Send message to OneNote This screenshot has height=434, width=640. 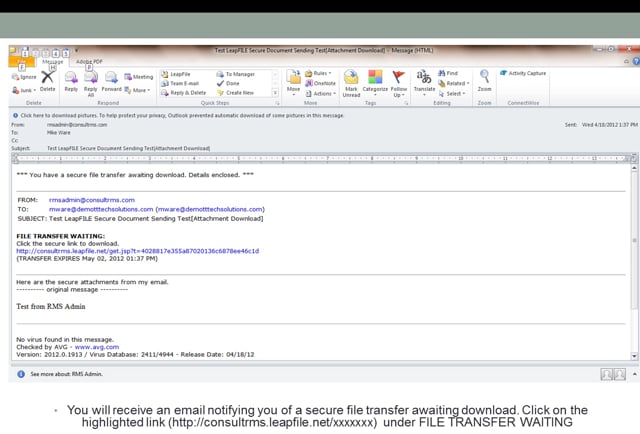point(320,83)
